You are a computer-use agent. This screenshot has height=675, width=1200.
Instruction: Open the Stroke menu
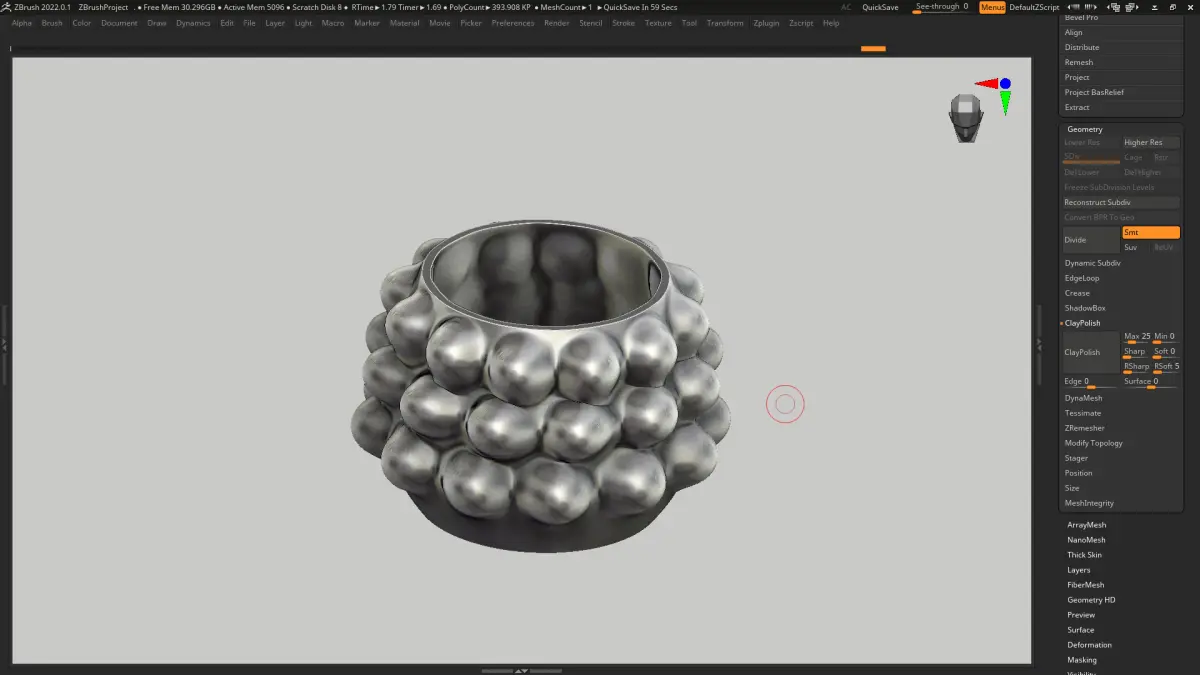tap(623, 23)
